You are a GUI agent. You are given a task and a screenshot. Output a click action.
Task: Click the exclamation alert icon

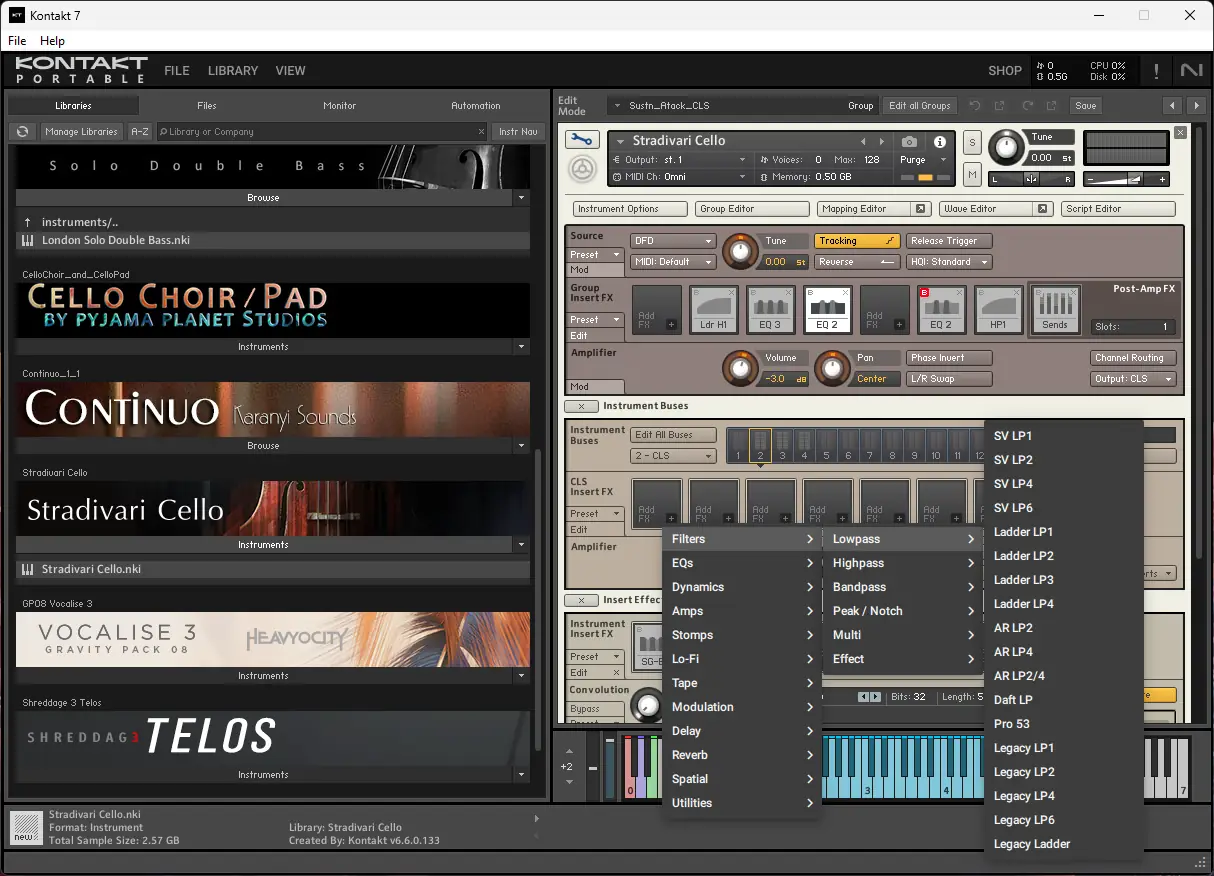(x=1157, y=71)
